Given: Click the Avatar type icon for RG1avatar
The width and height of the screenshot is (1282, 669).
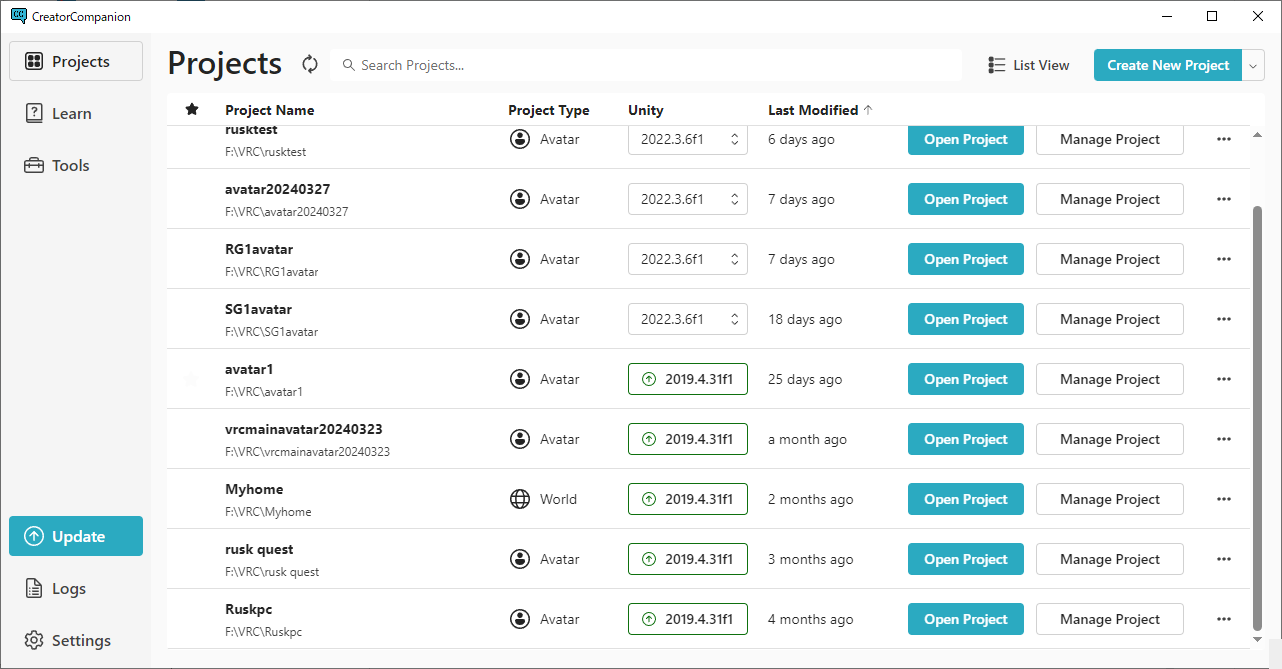Looking at the screenshot, I should coord(520,259).
